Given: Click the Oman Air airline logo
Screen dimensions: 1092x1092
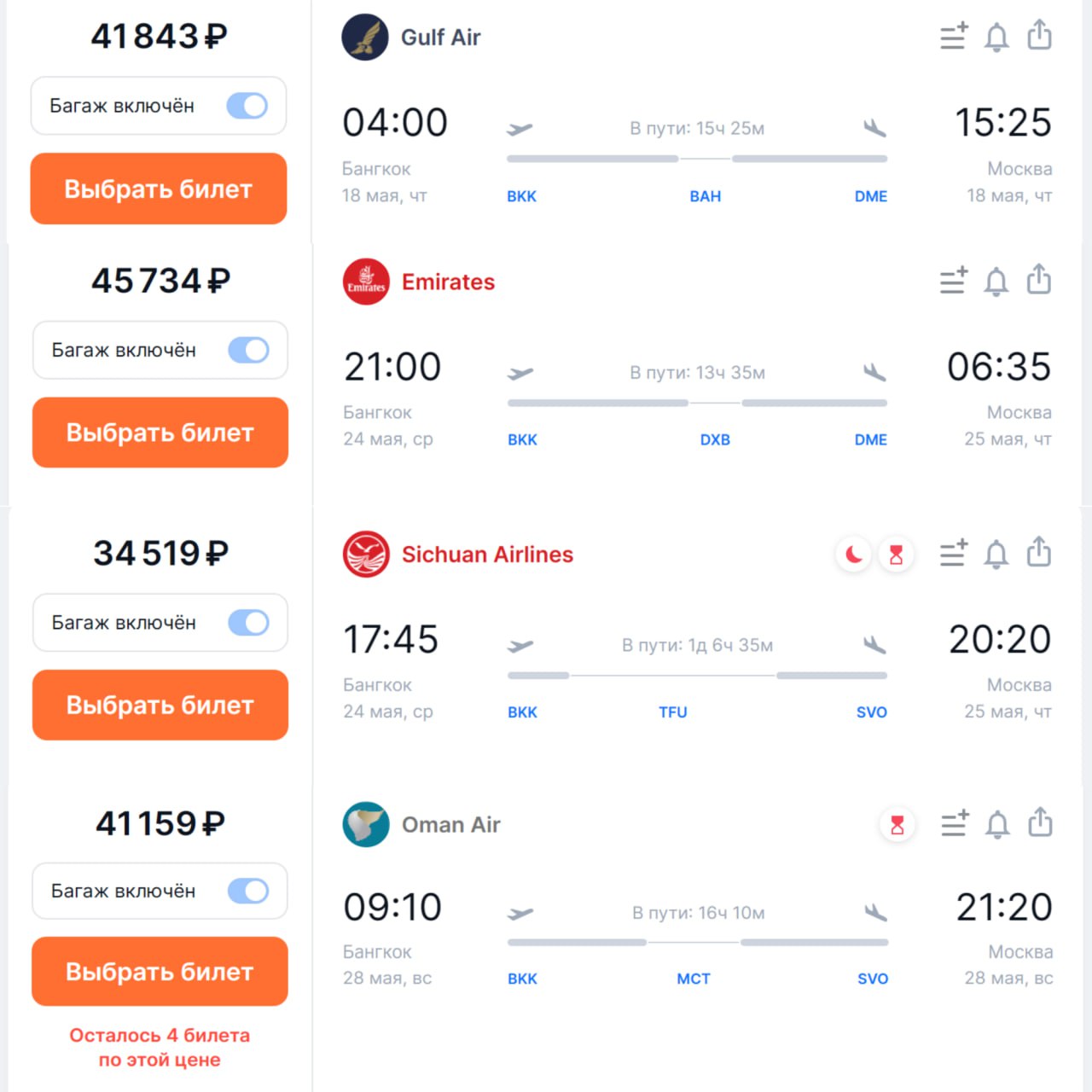Looking at the screenshot, I should click(x=366, y=824).
